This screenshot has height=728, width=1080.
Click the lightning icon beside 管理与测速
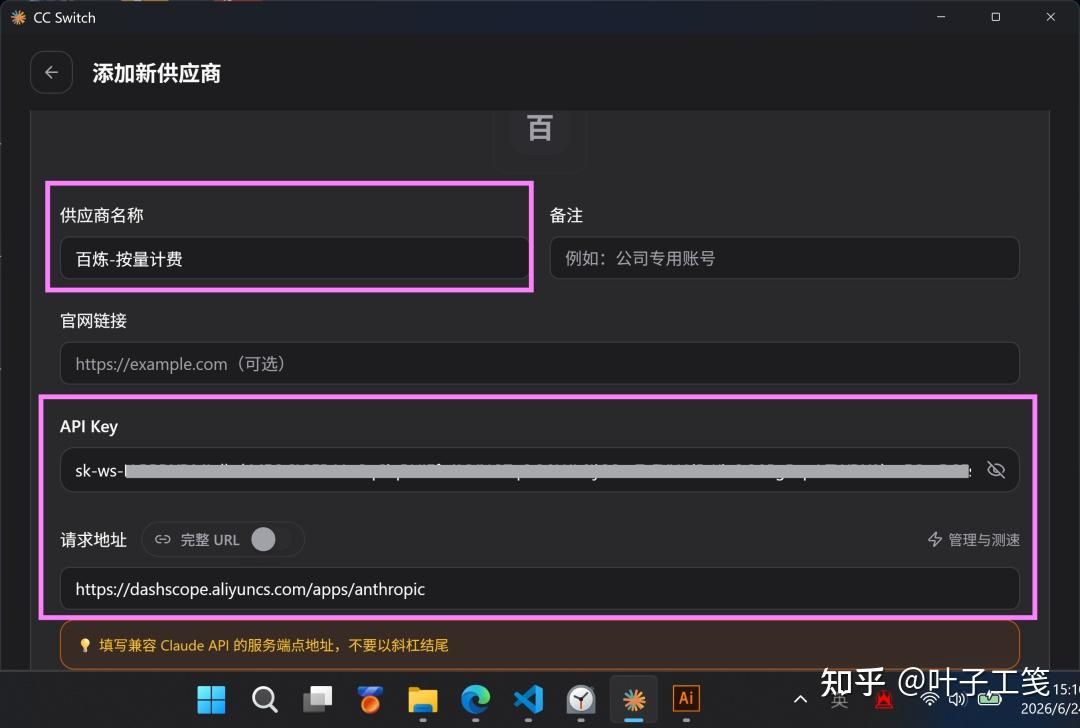(935, 539)
